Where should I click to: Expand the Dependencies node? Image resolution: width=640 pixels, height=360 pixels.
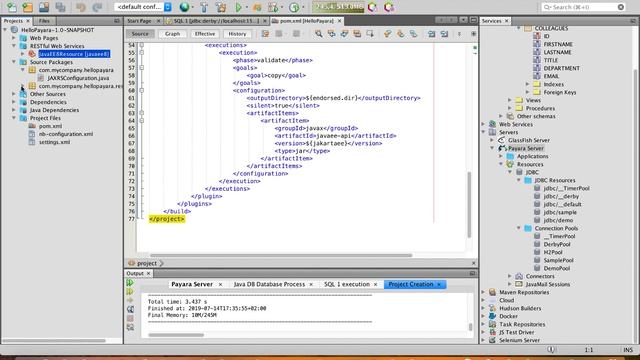pos(14,102)
